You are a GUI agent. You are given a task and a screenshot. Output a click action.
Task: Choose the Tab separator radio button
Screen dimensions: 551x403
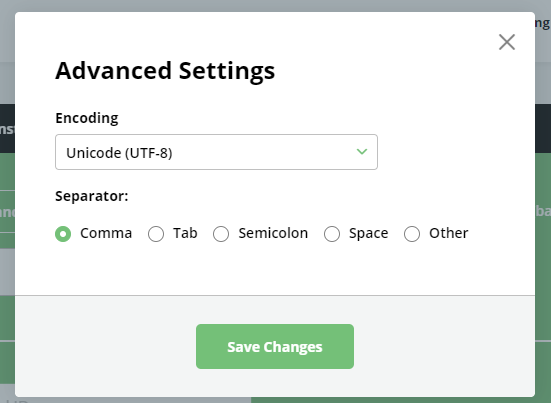pyautogui.click(x=156, y=234)
